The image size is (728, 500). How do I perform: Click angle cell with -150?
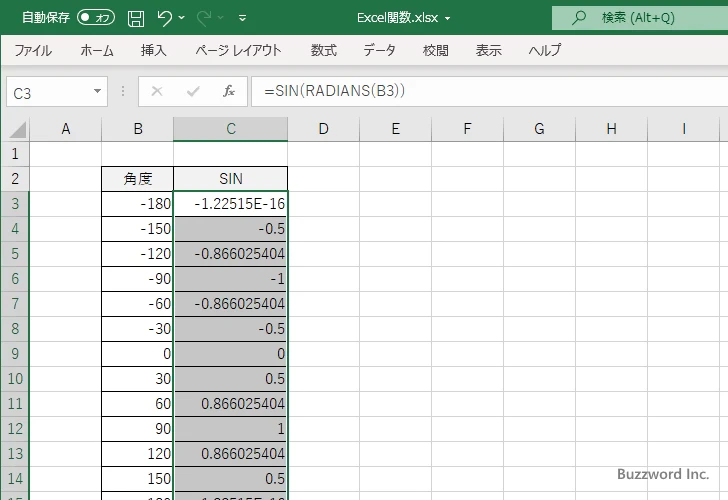tap(137, 229)
